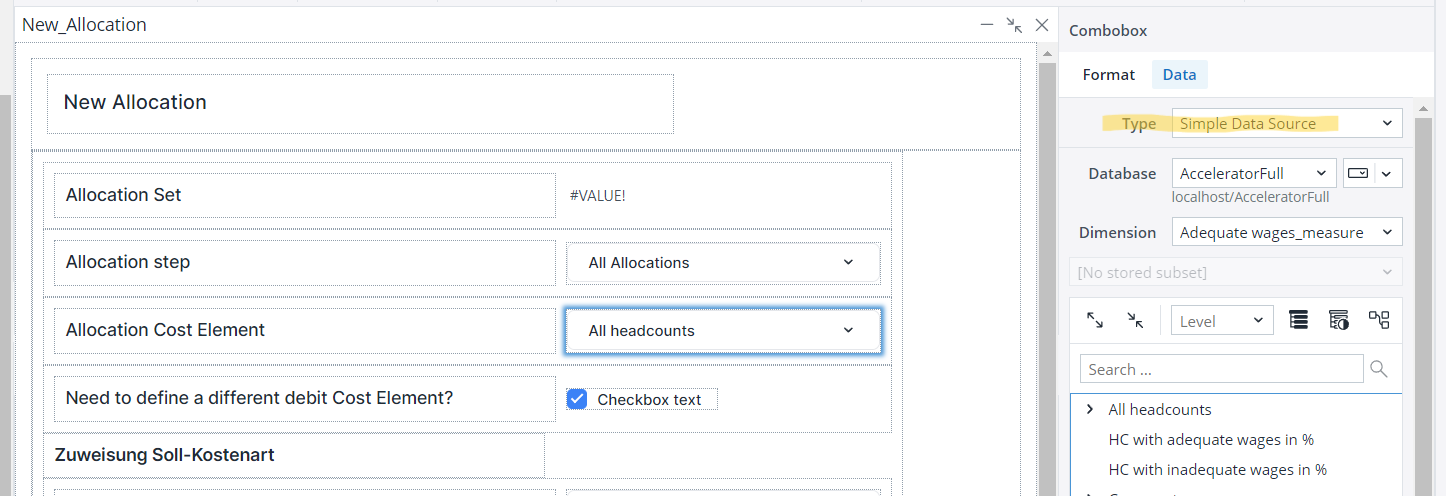Open the All Allocations combobox

coord(723,263)
